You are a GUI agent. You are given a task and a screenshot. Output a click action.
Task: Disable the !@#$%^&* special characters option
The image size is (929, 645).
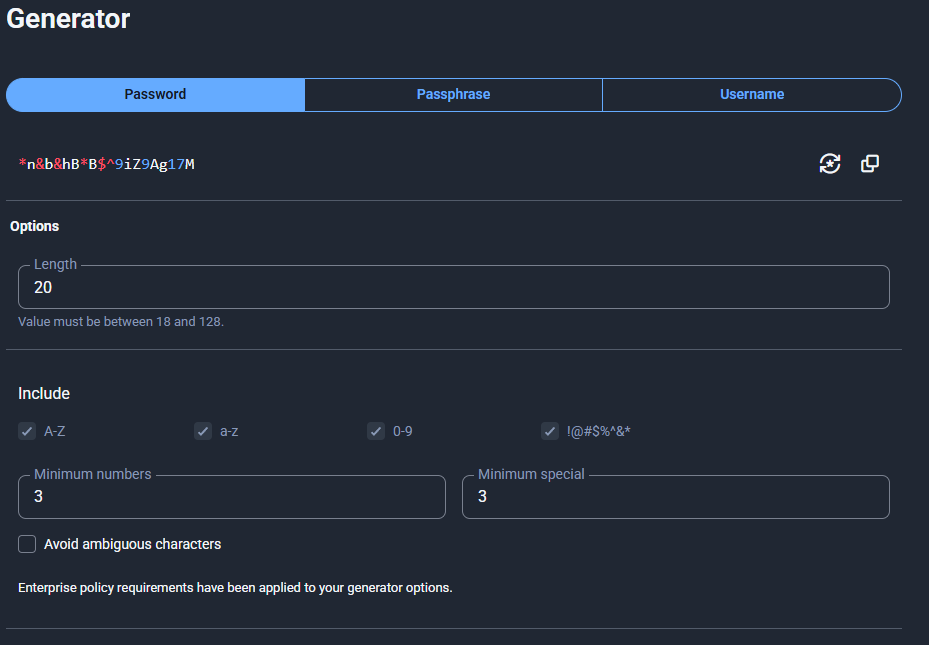[550, 431]
